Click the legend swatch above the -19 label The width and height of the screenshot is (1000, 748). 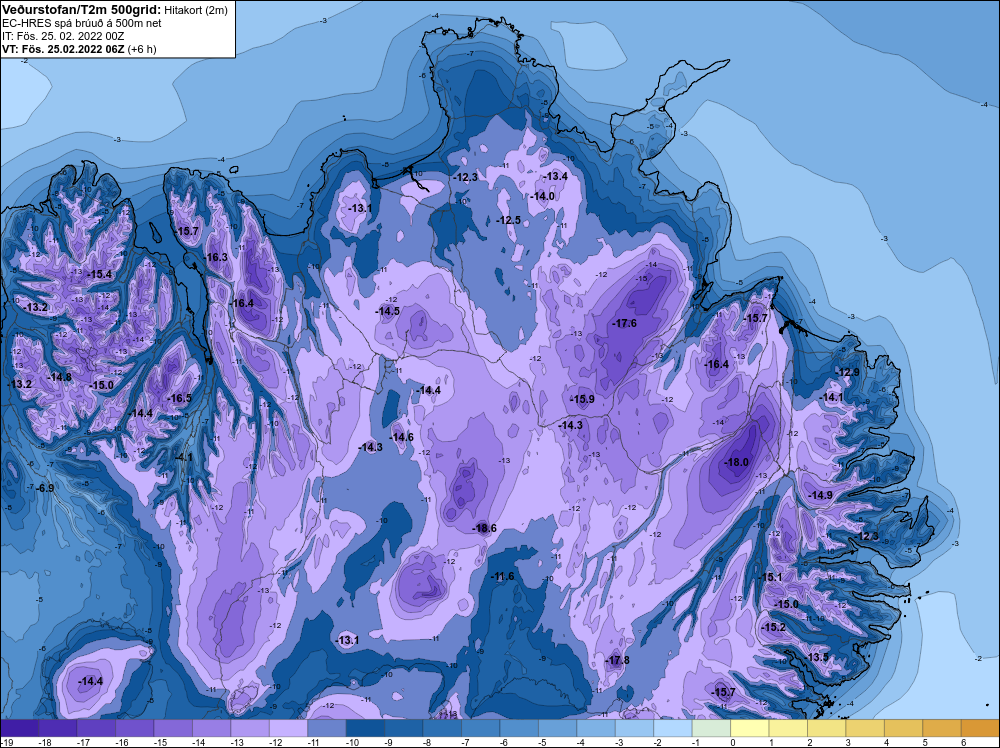(x=19, y=728)
